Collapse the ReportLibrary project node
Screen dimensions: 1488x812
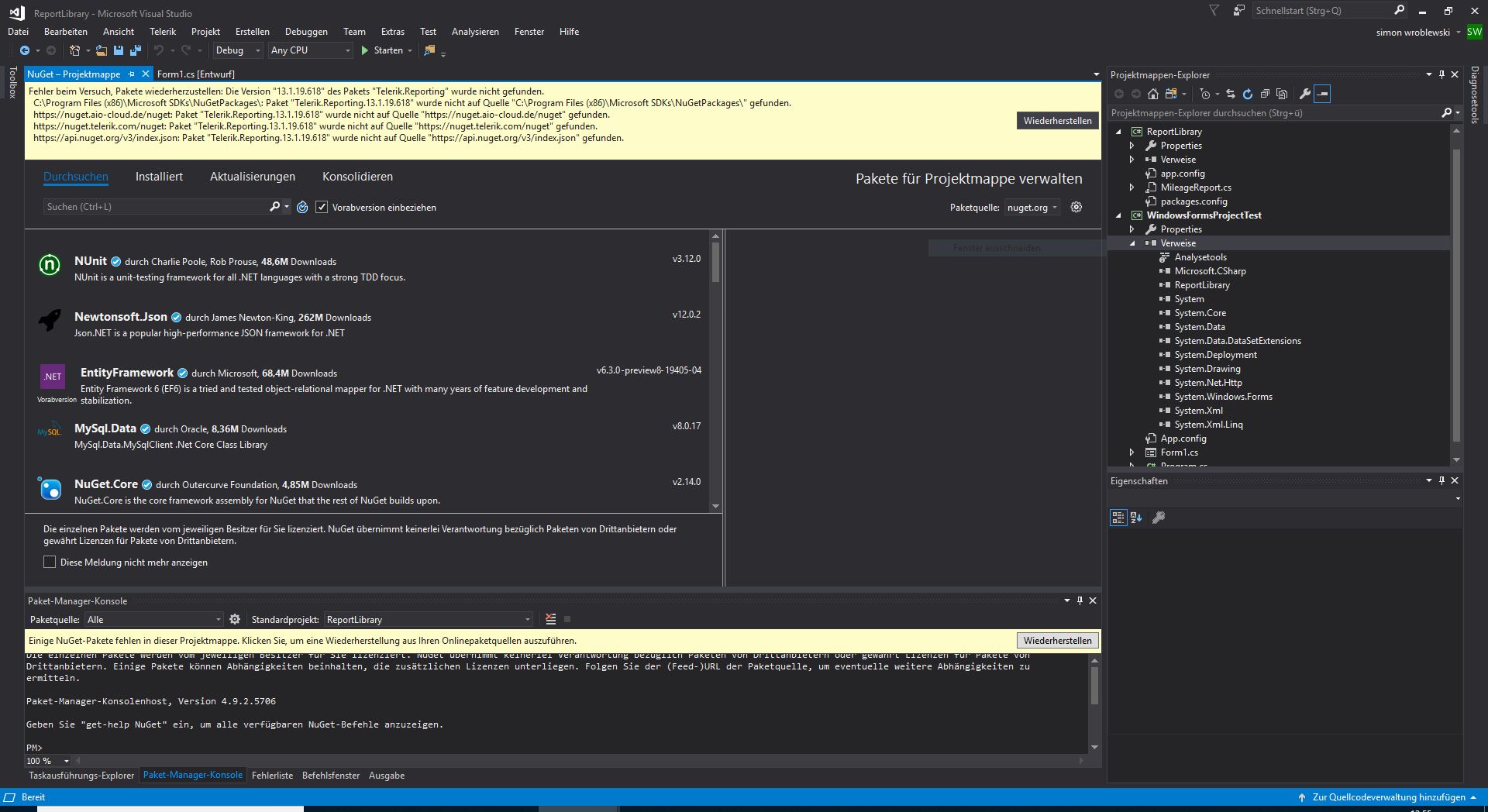tap(1118, 132)
